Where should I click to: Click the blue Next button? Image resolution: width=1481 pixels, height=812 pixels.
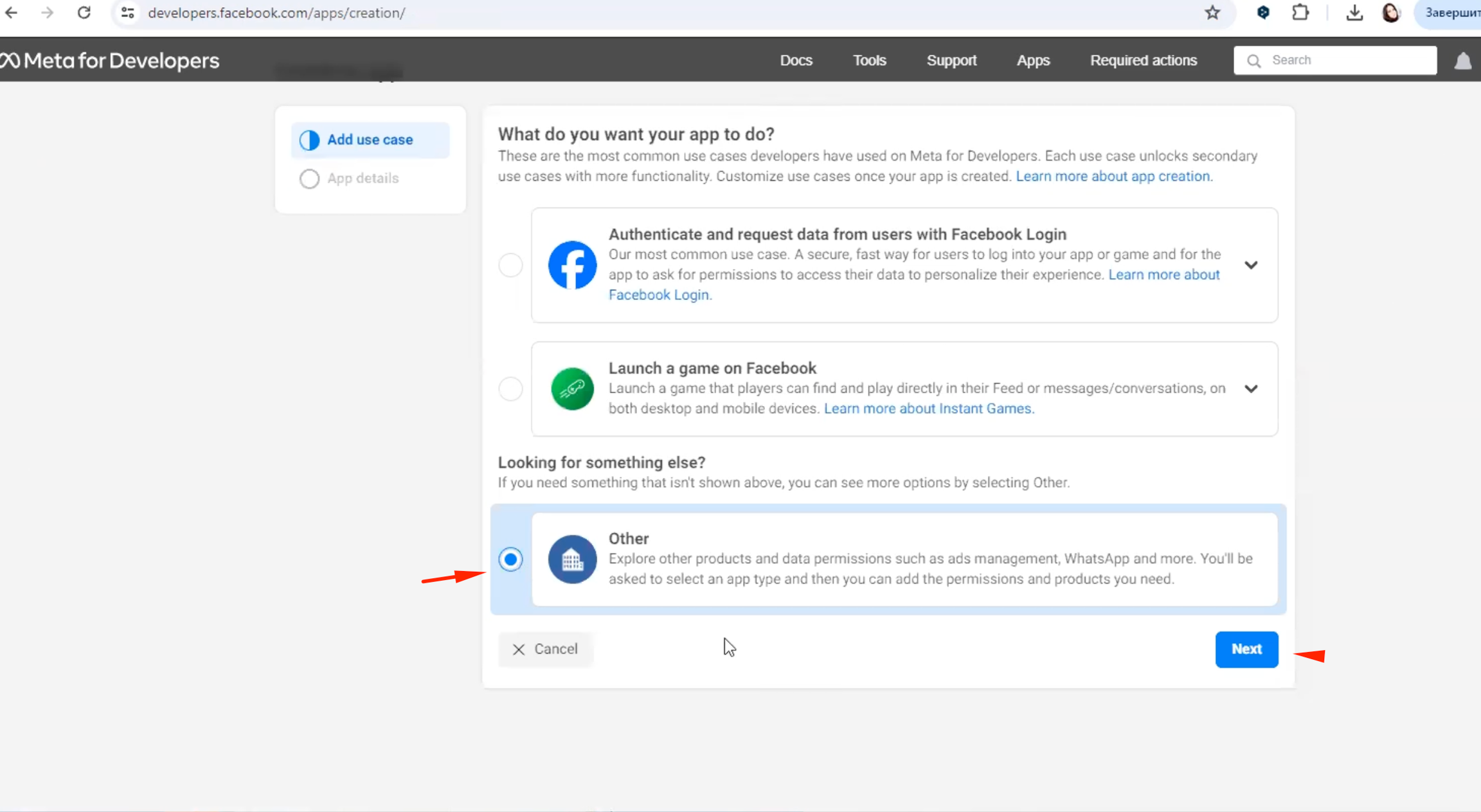pyautogui.click(x=1246, y=649)
